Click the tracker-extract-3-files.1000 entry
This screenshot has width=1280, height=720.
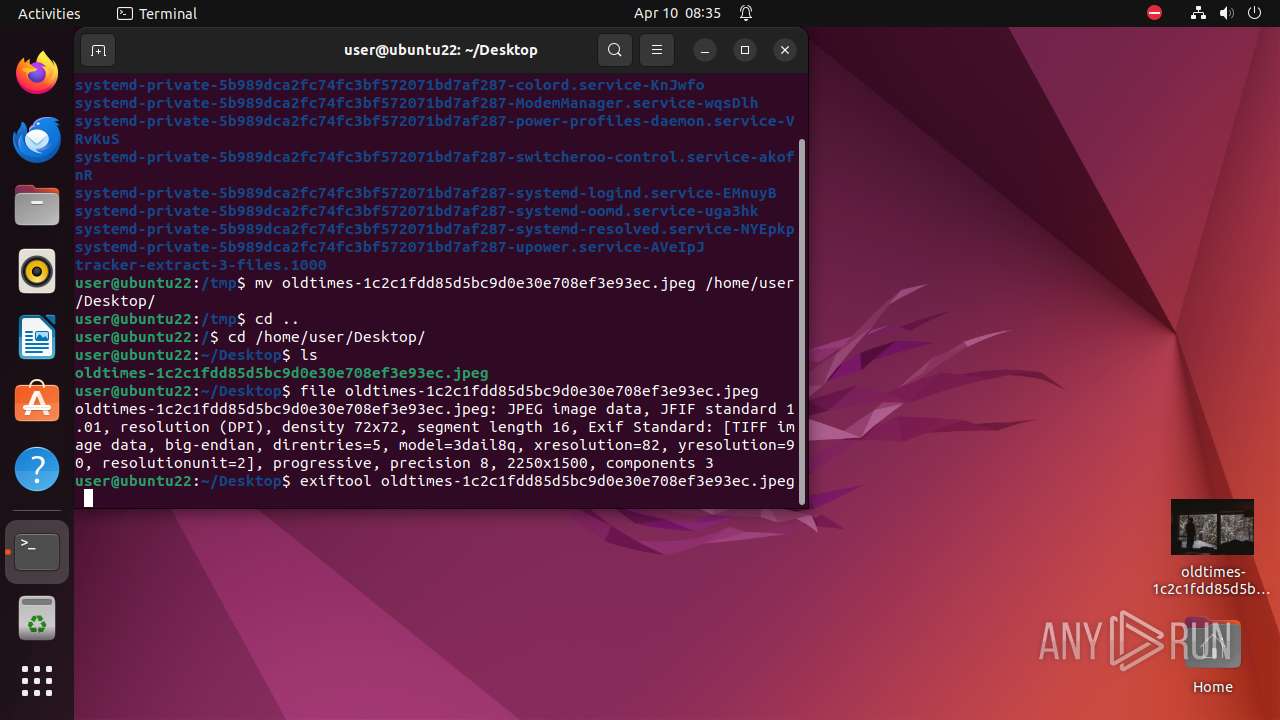(200, 265)
